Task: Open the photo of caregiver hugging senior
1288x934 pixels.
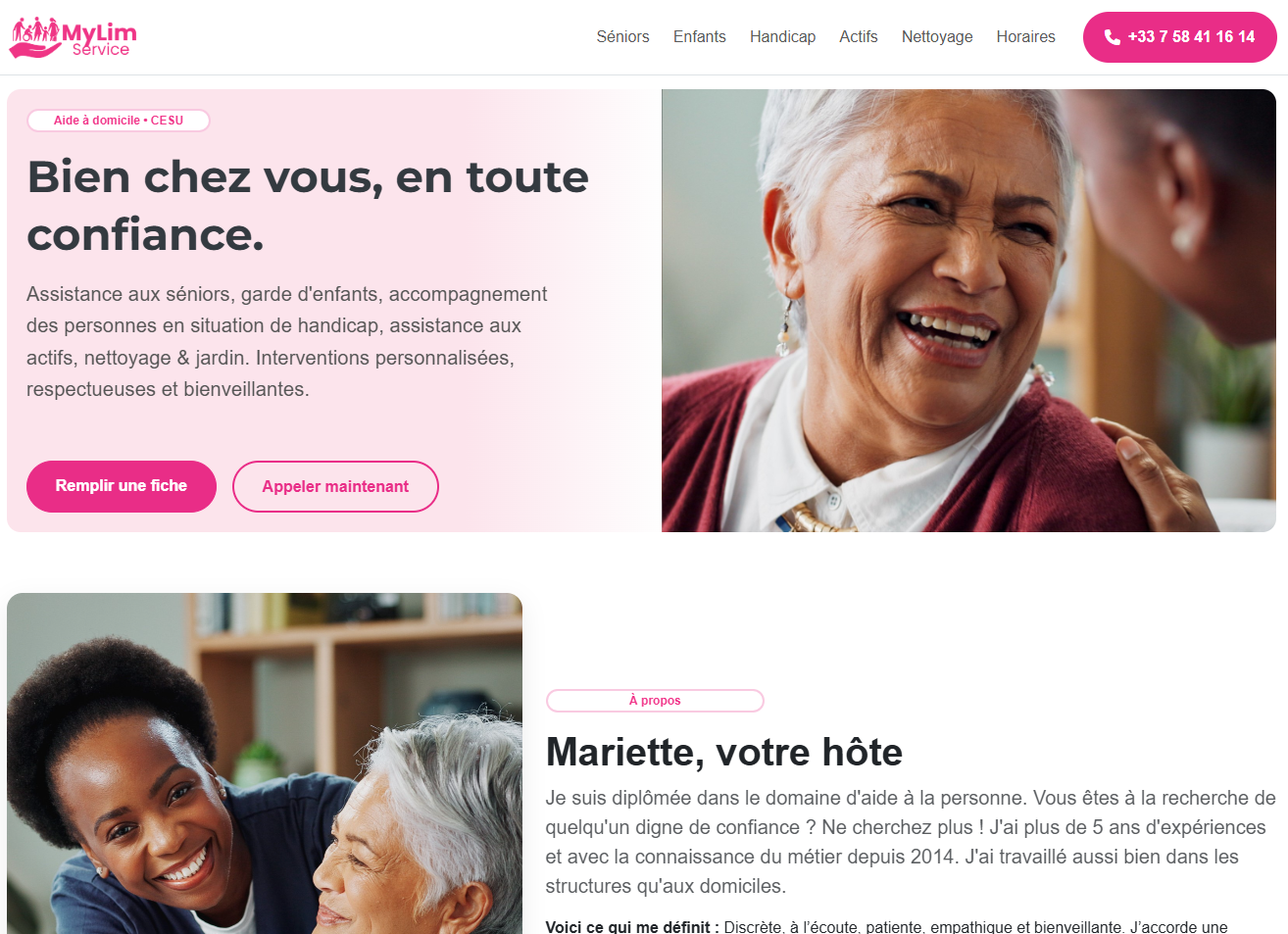Action: [265, 763]
